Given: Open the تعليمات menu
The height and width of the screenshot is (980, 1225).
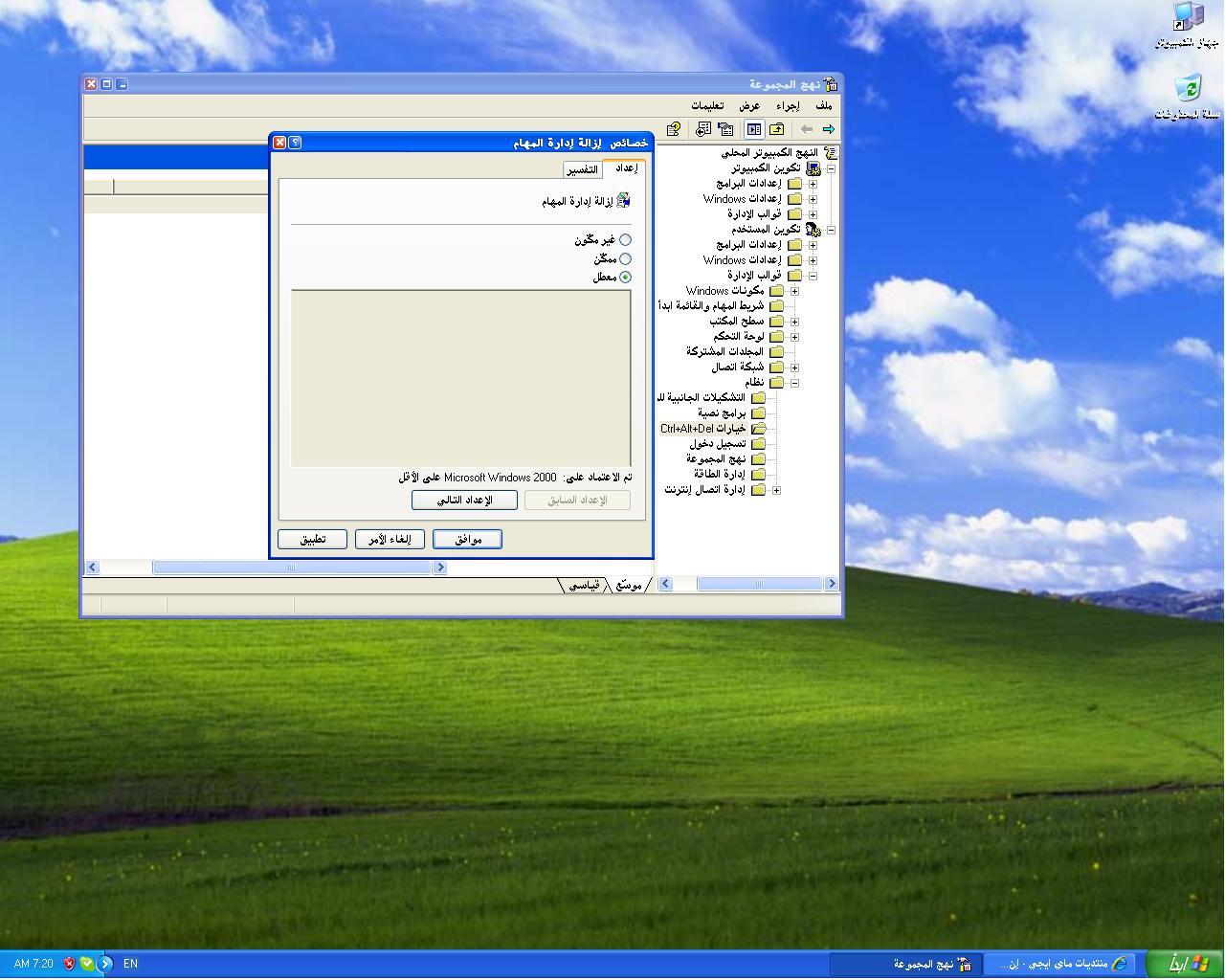Looking at the screenshot, I should click(707, 105).
